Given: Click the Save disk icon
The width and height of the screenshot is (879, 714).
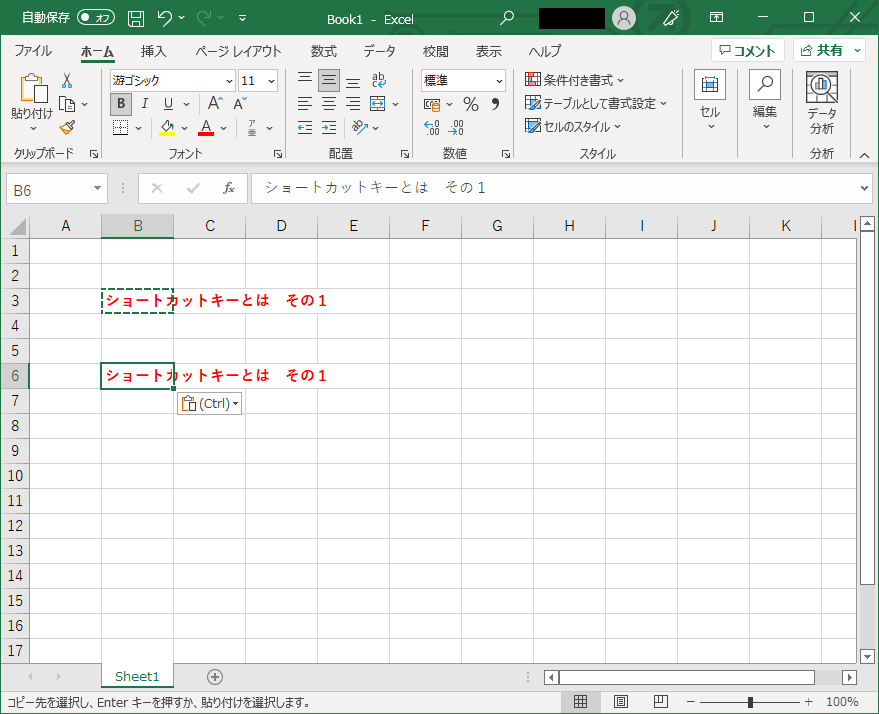Looking at the screenshot, I should pyautogui.click(x=136, y=18).
